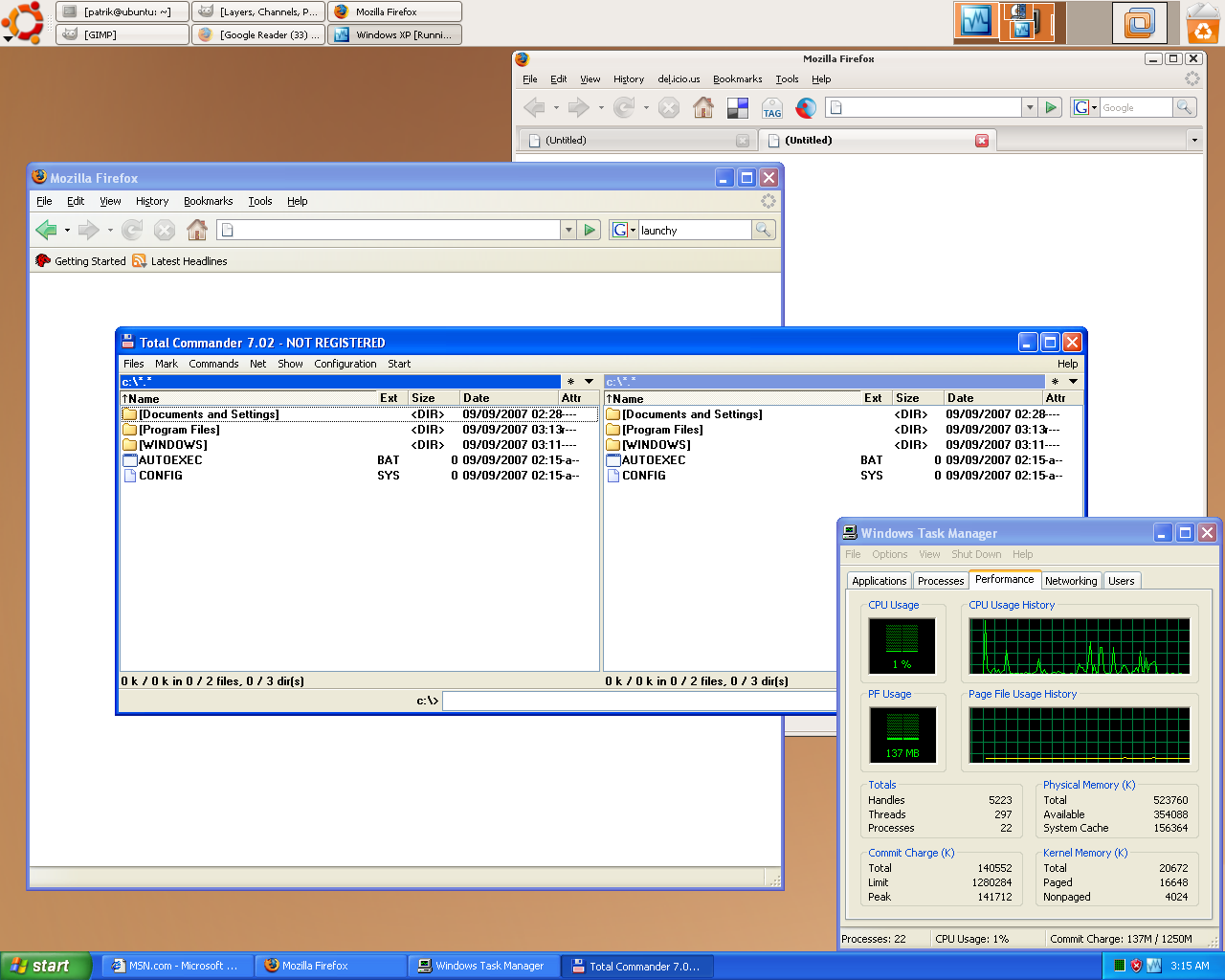1225x980 pixels.
Task: Switch to the Applications tab in Task Manager
Action: coord(879,581)
